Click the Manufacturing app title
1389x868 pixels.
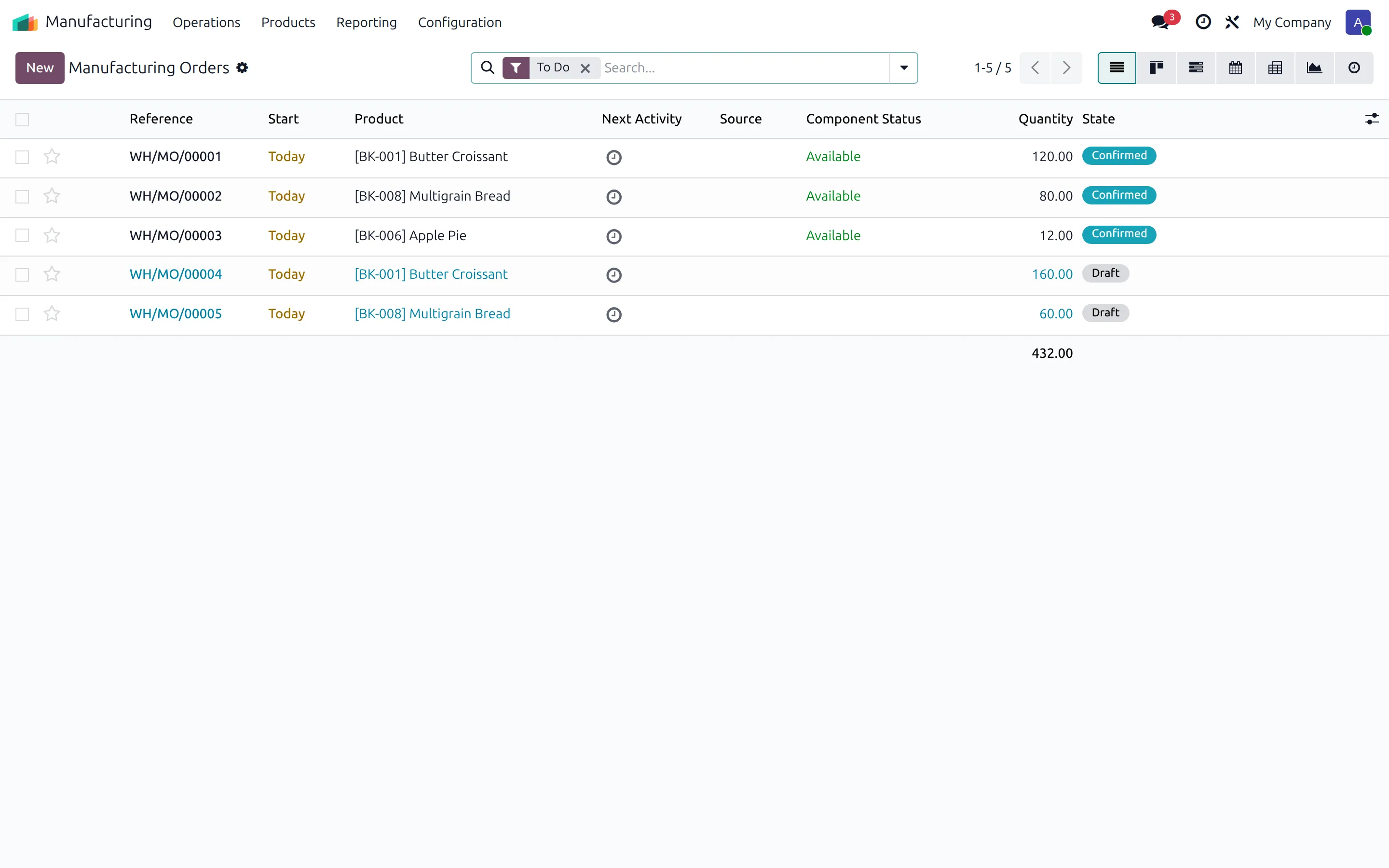pyautogui.click(x=99, y=22)
